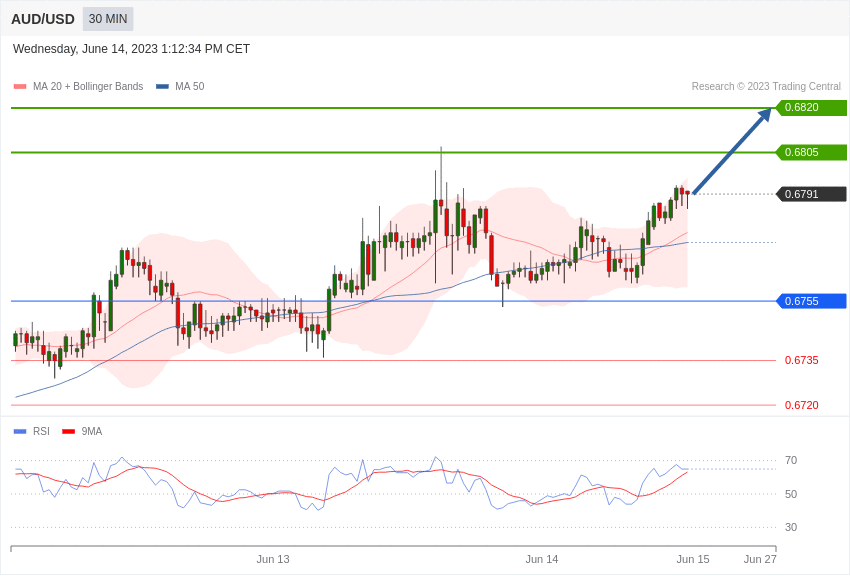The width and height of the screenshot is (850, 576).
Task: Click the date and time stamp line
Action: tap(131, 49)
